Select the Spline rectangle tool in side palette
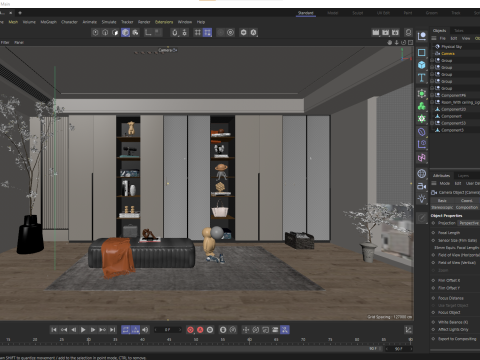Image resolution: width=480 pixels, height=360 pixels. [422, 52]
